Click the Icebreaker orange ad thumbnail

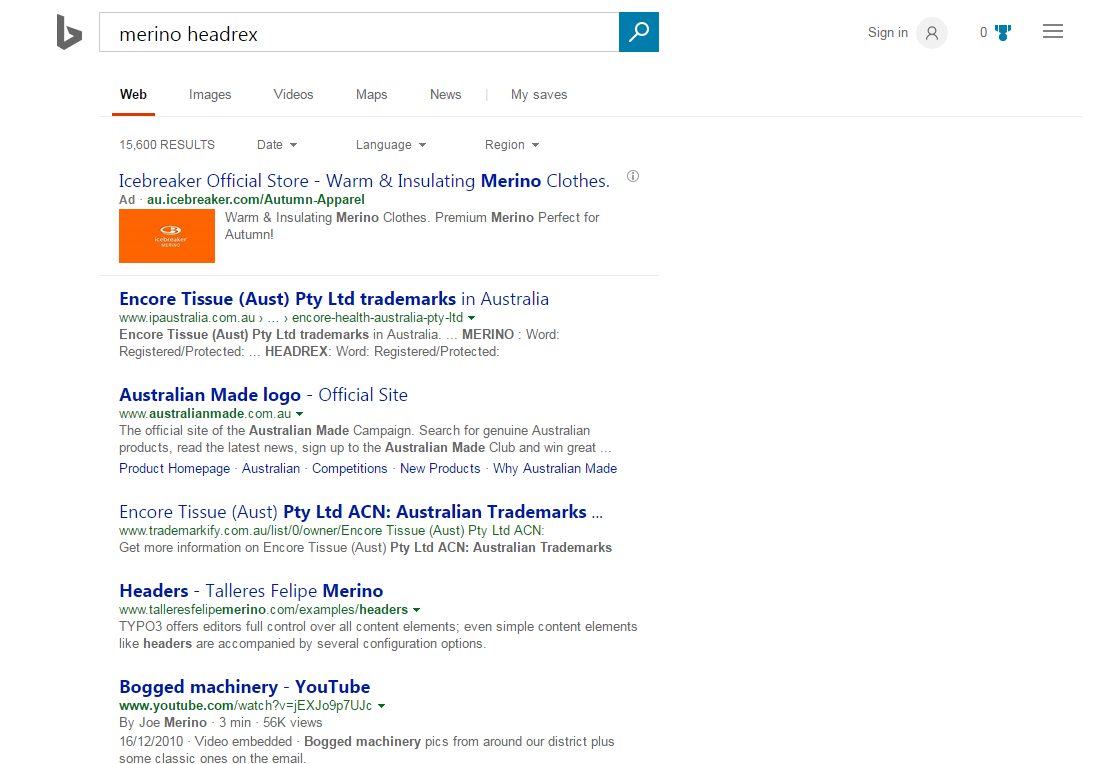point(167,236)
